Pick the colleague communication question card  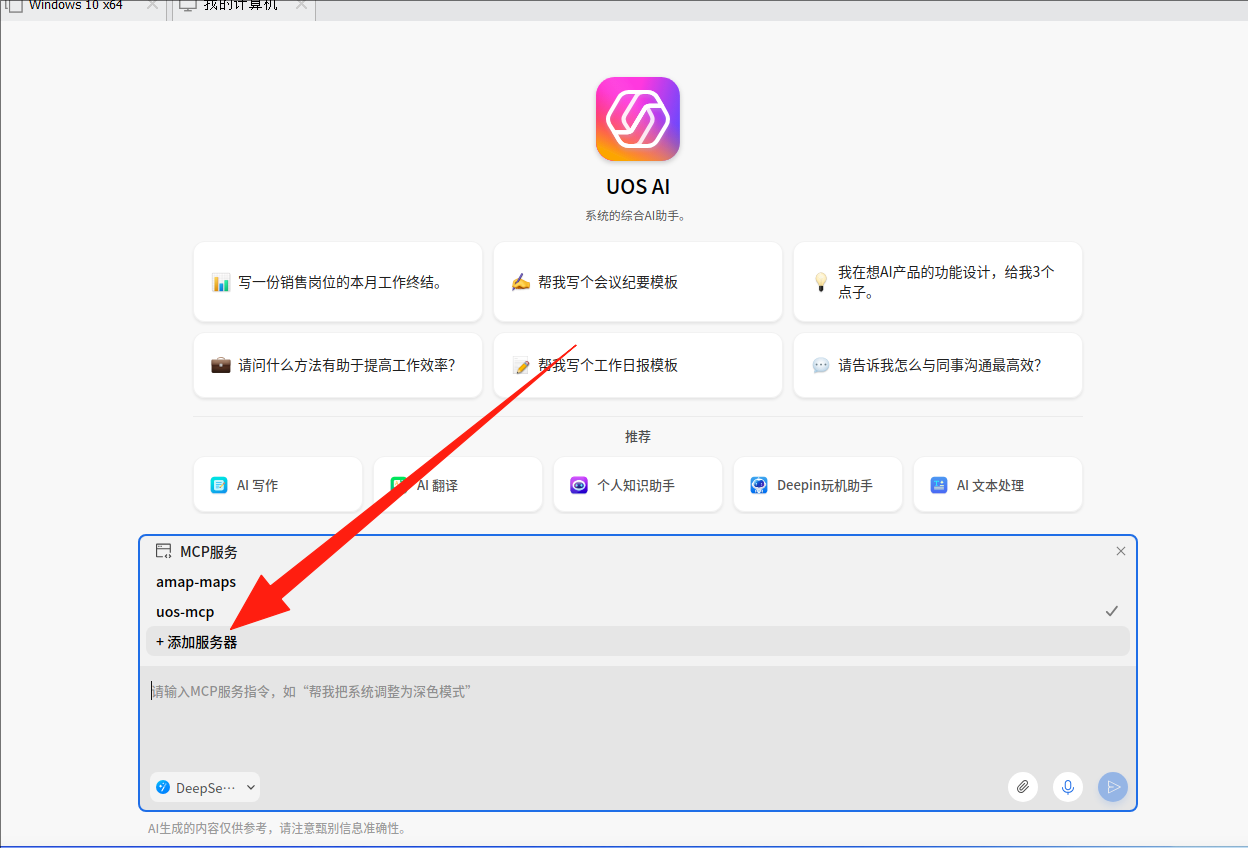938,365
